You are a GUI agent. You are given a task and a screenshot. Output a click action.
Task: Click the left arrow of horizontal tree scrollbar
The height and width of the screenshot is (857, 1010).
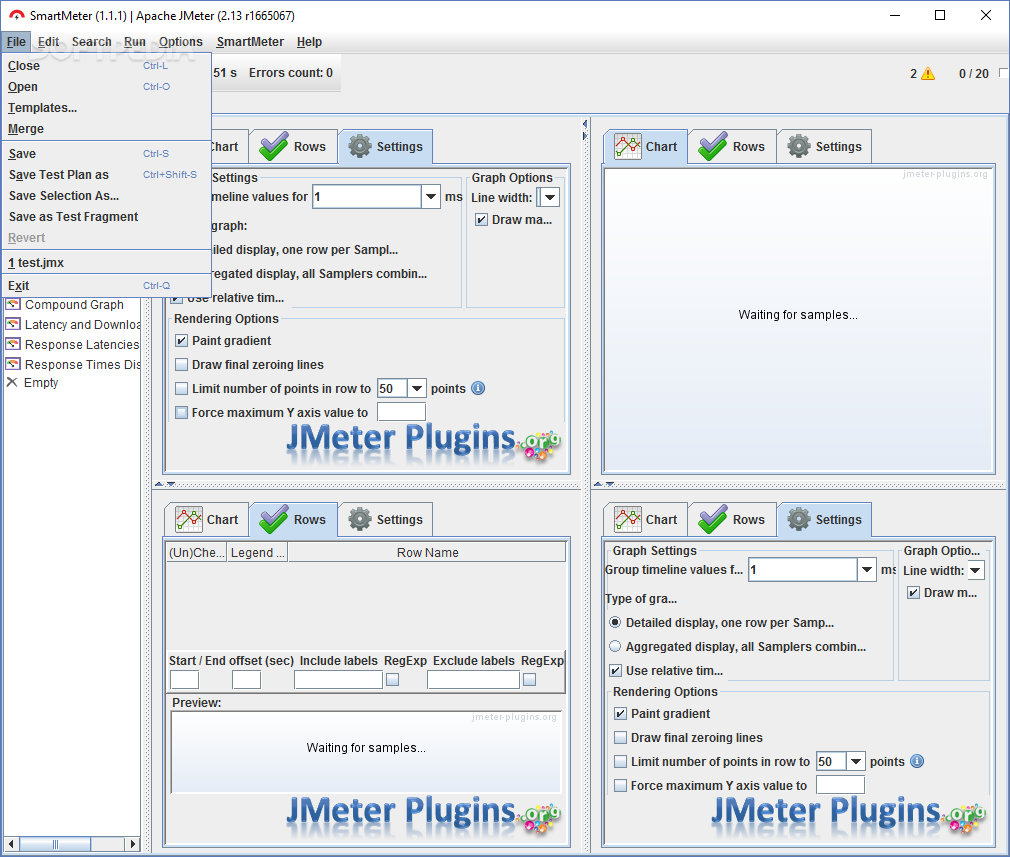[11, 843]
